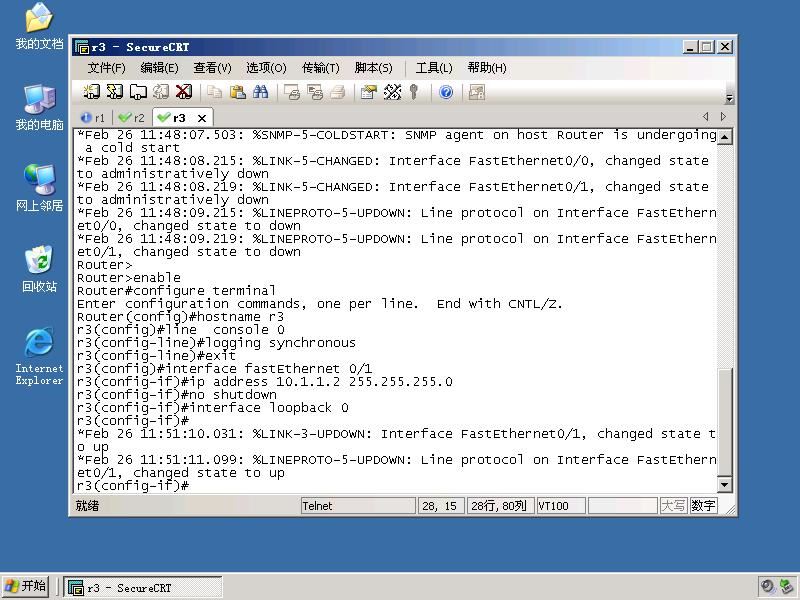Click the Connect in Tab icon
The image size is (800, 600).
tap(138, 92)
